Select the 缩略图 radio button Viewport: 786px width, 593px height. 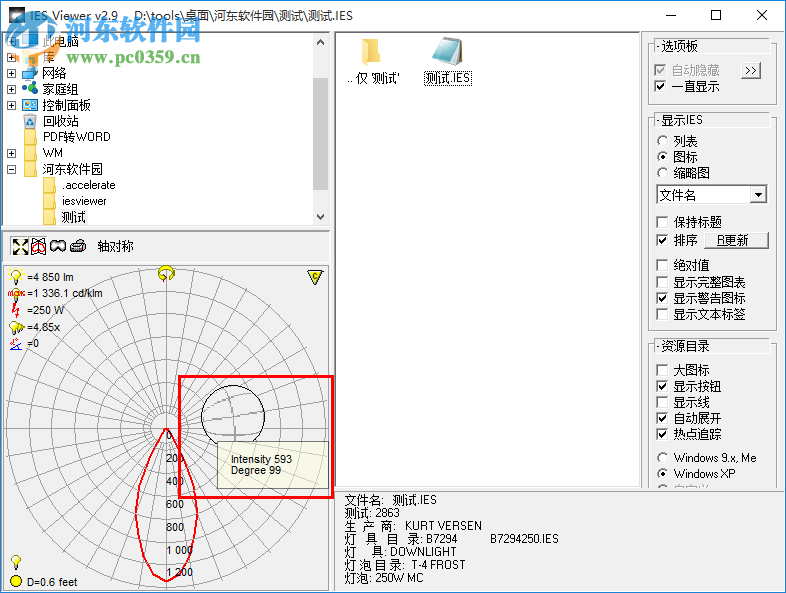(x=662, y=173)
